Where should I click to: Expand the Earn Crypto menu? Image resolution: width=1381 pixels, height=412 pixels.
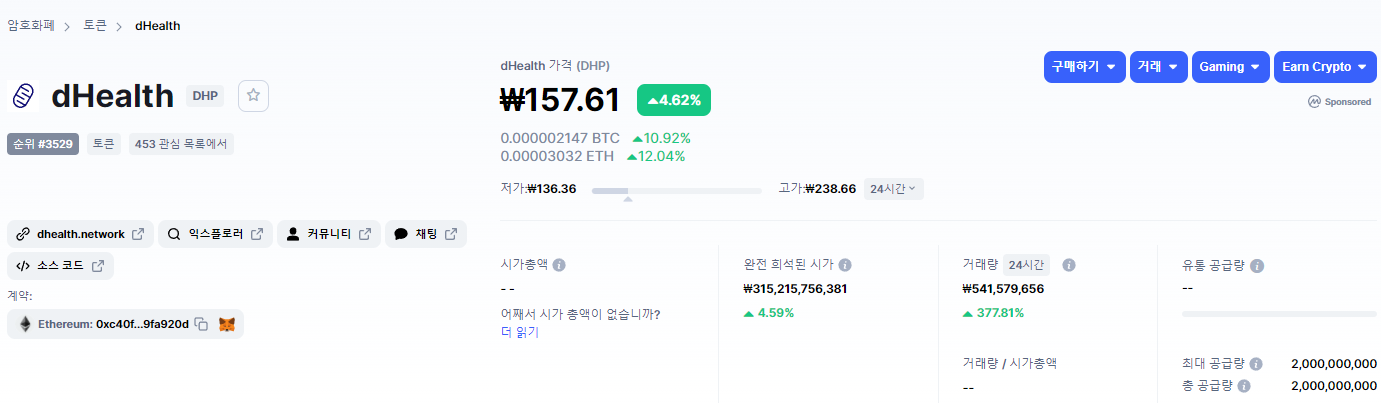(x=1325, y=67)
